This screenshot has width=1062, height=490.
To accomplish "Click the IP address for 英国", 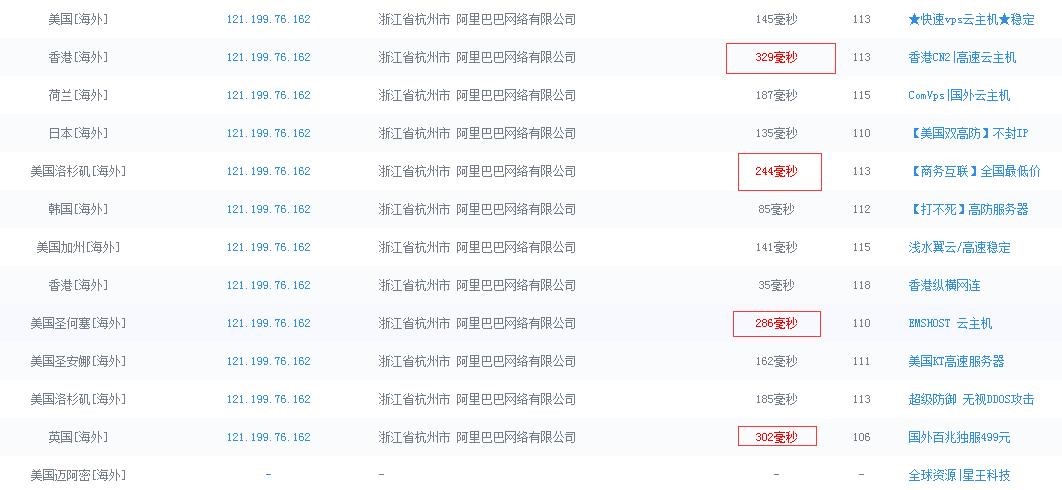I will pos(268,437).
